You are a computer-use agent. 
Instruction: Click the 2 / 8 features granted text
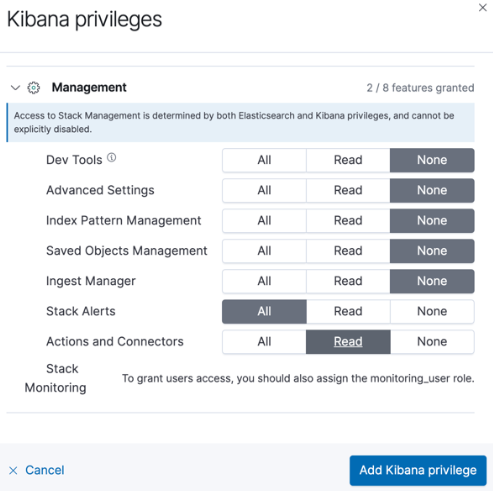420,88
